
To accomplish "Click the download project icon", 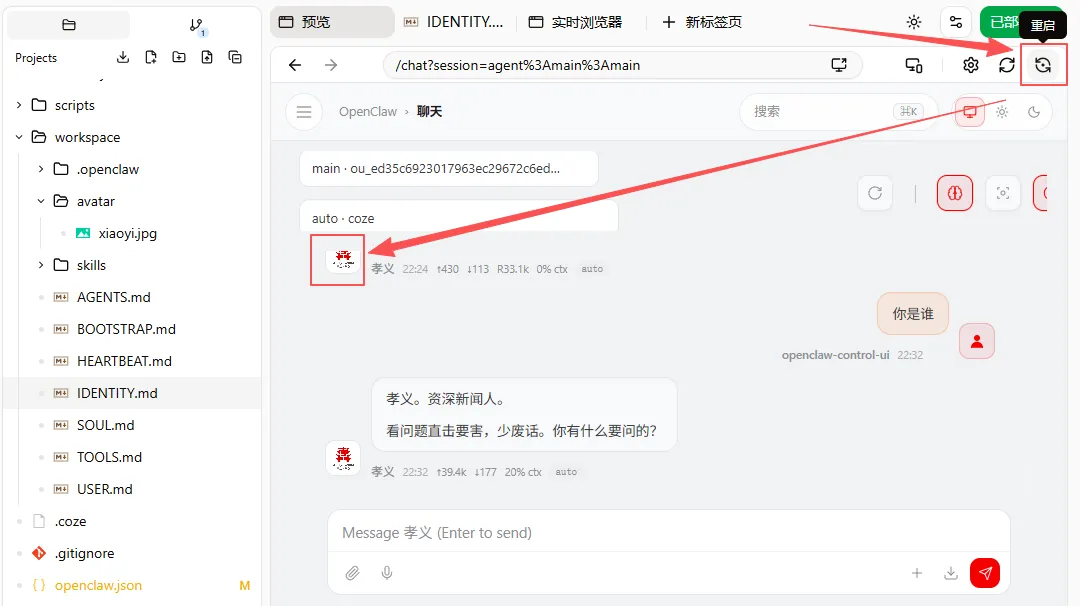I will point(123,57).
